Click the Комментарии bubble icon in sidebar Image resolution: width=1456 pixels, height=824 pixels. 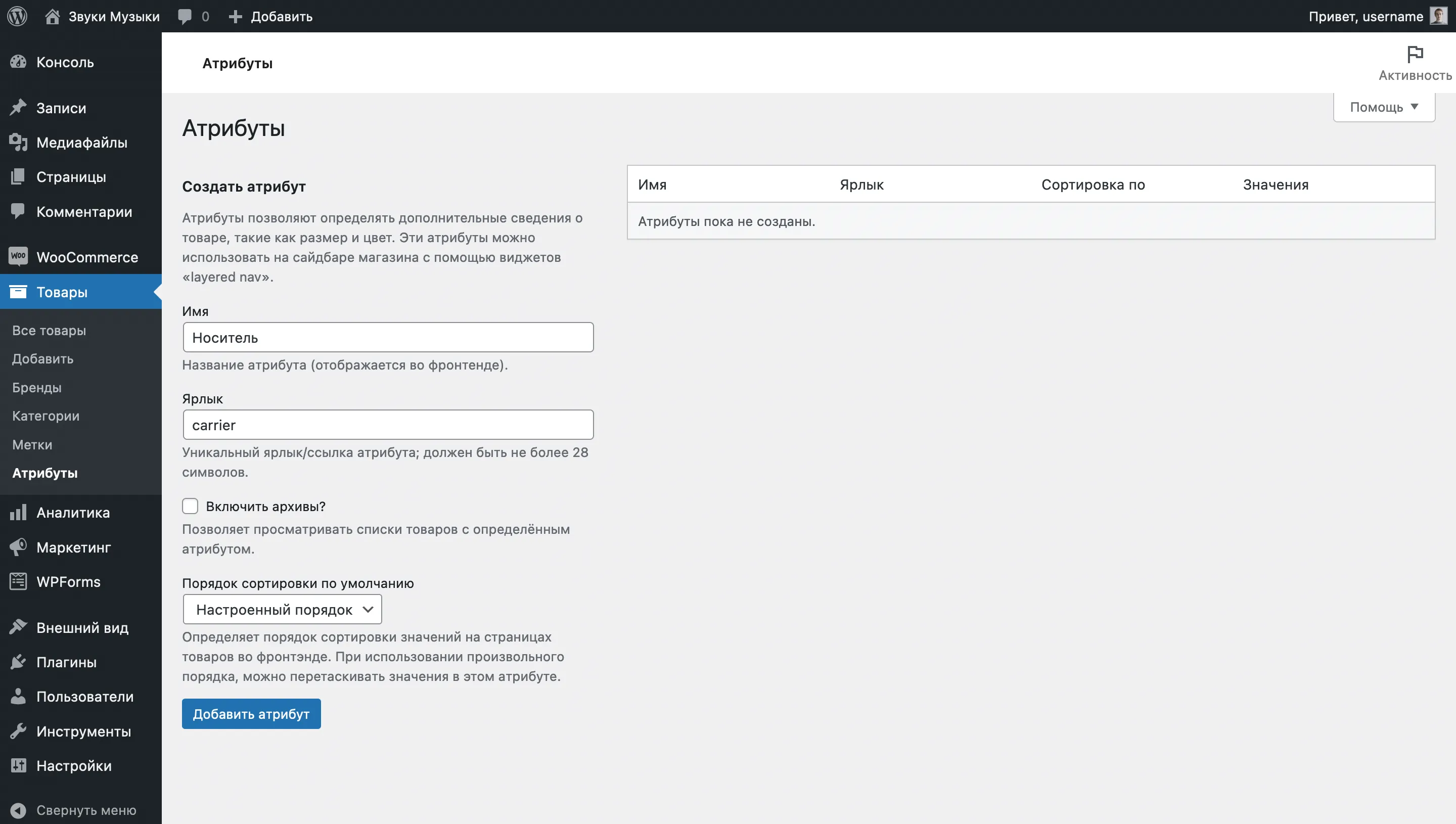tap(18, 212)
